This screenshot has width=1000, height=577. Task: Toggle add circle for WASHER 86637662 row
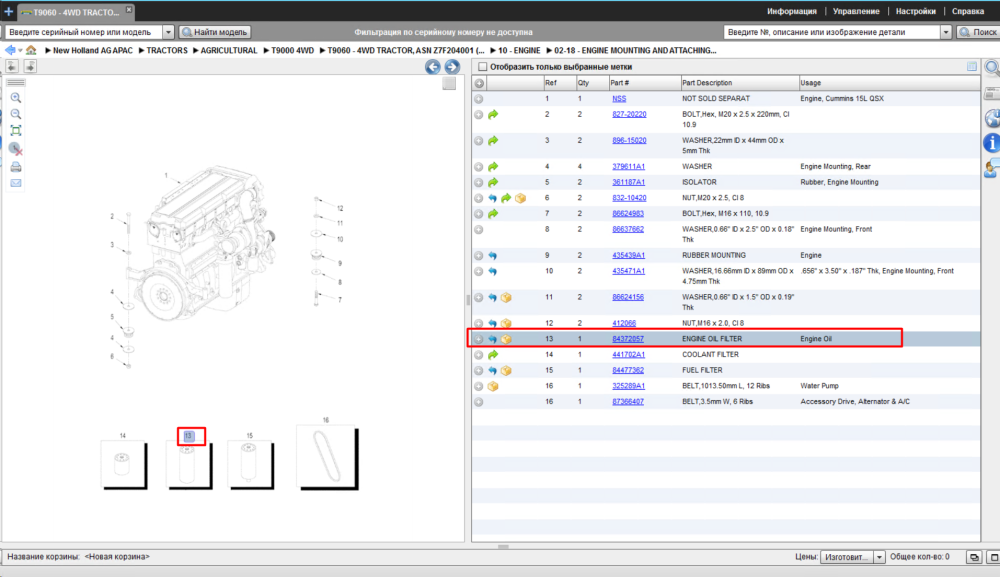coord(479,230)
